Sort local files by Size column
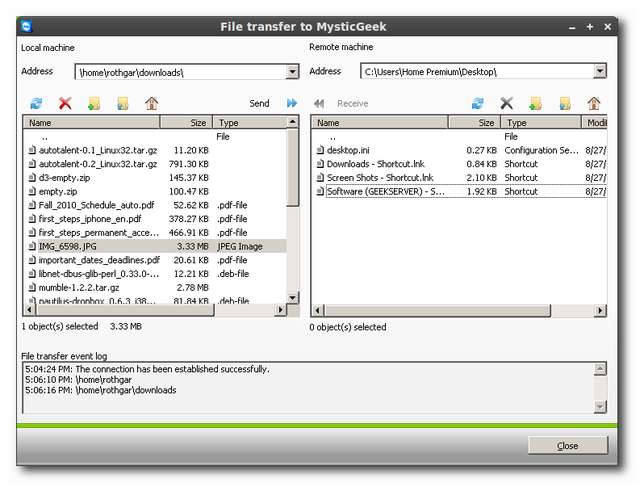640x487 pixels. [186, 122]
